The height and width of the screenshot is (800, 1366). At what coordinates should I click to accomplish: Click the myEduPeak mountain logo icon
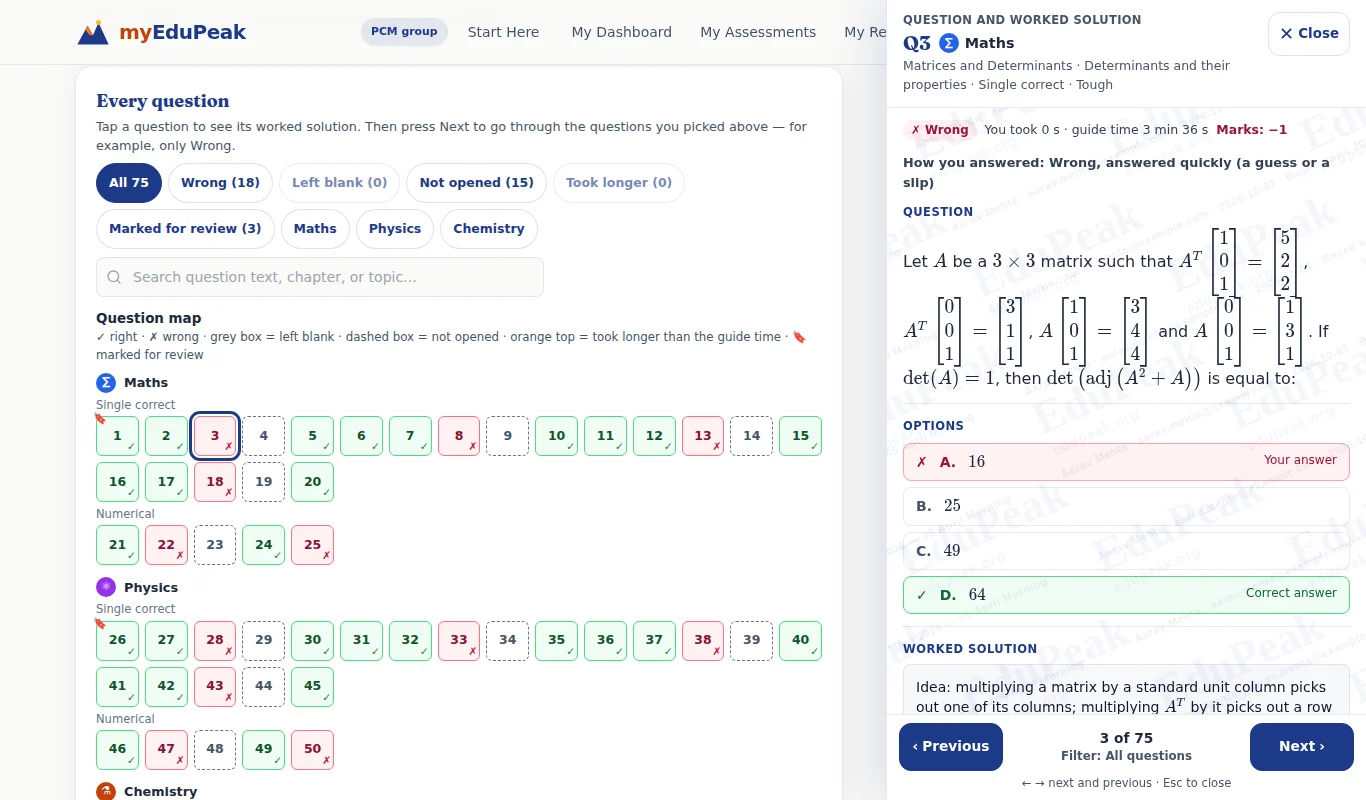click(x=93, y=32)
